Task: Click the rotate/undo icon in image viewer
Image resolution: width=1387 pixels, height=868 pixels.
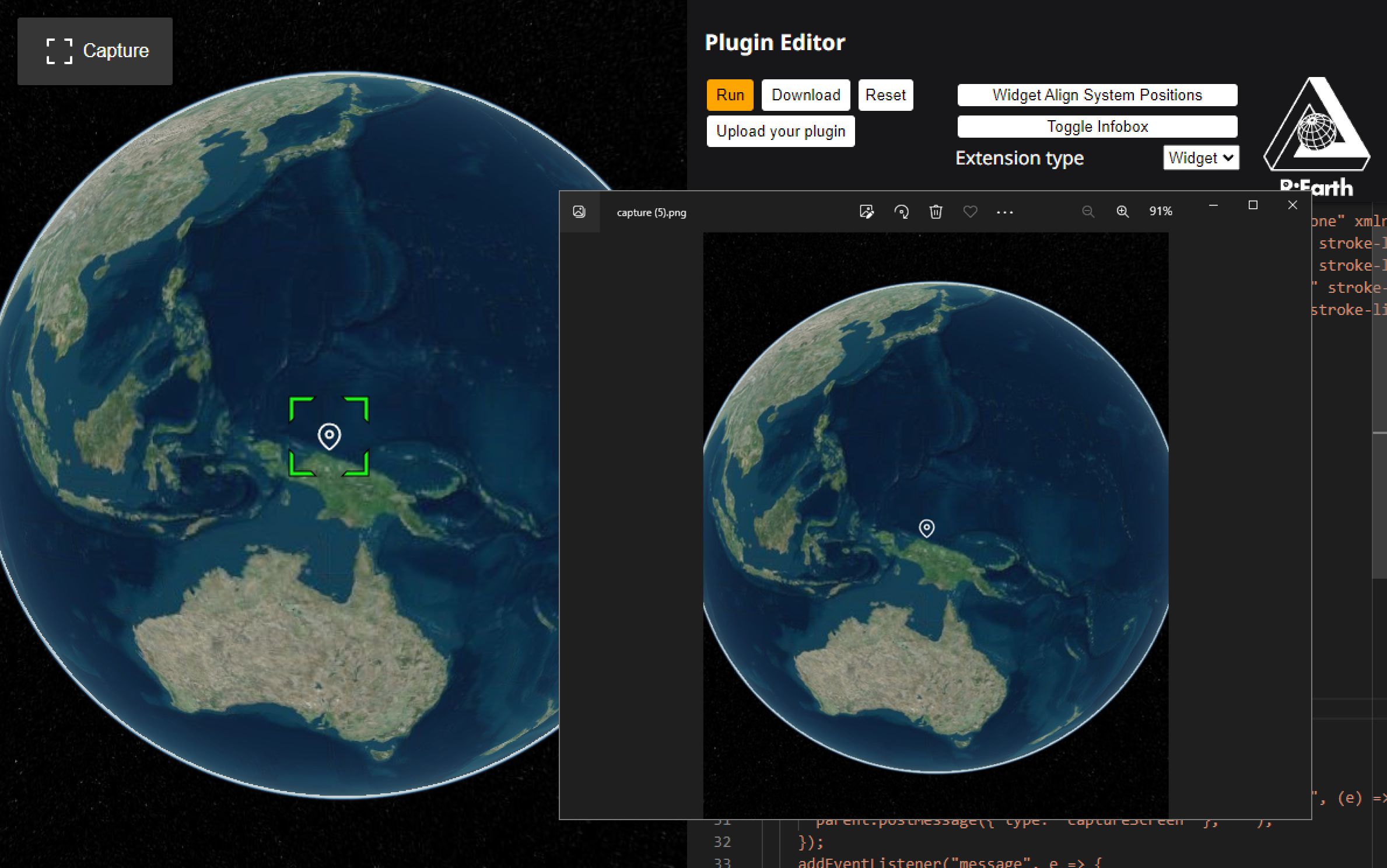Action: (900, 212)
